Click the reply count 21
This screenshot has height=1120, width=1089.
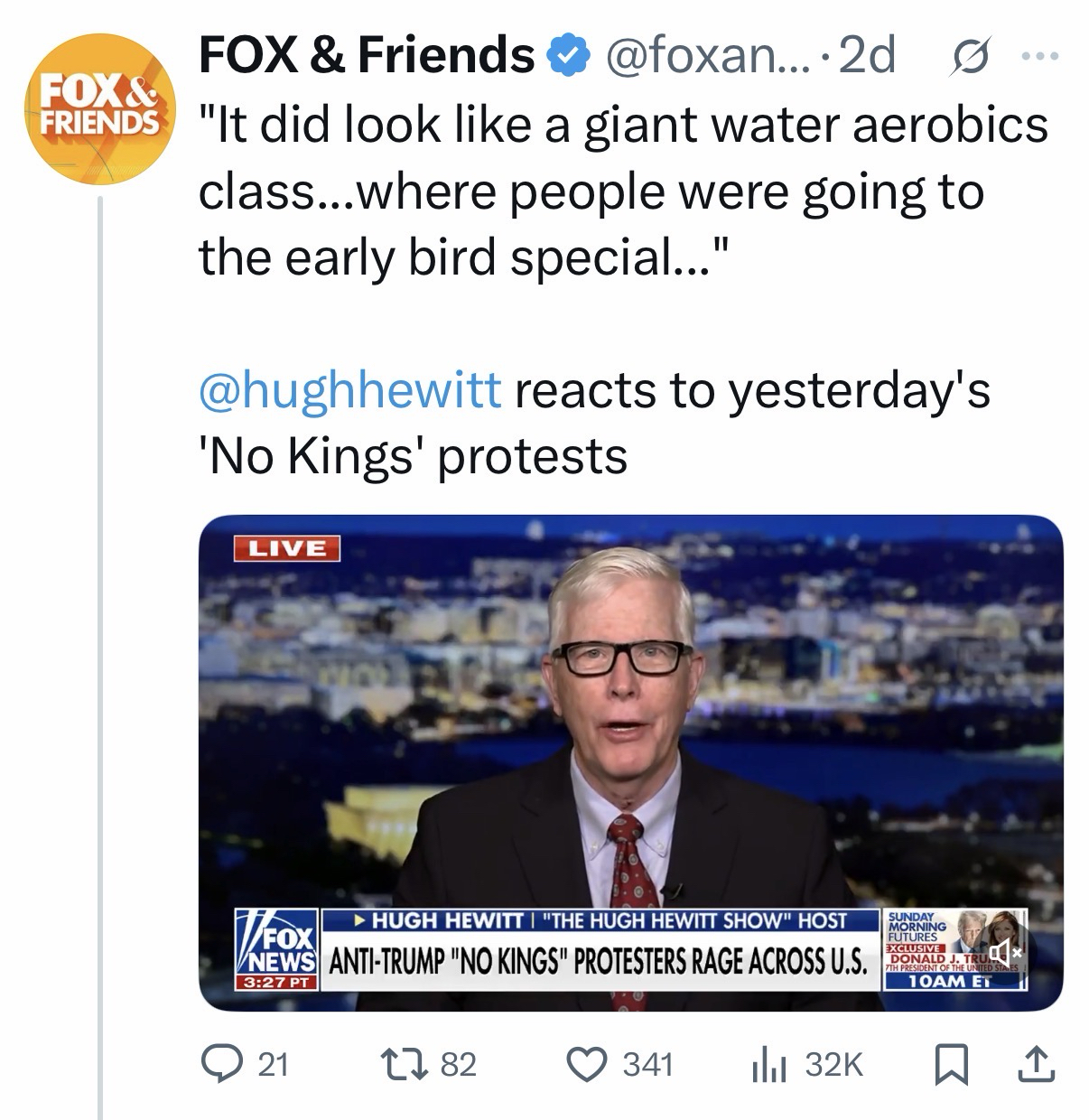pyautogui.click(x=273, y=1065)
